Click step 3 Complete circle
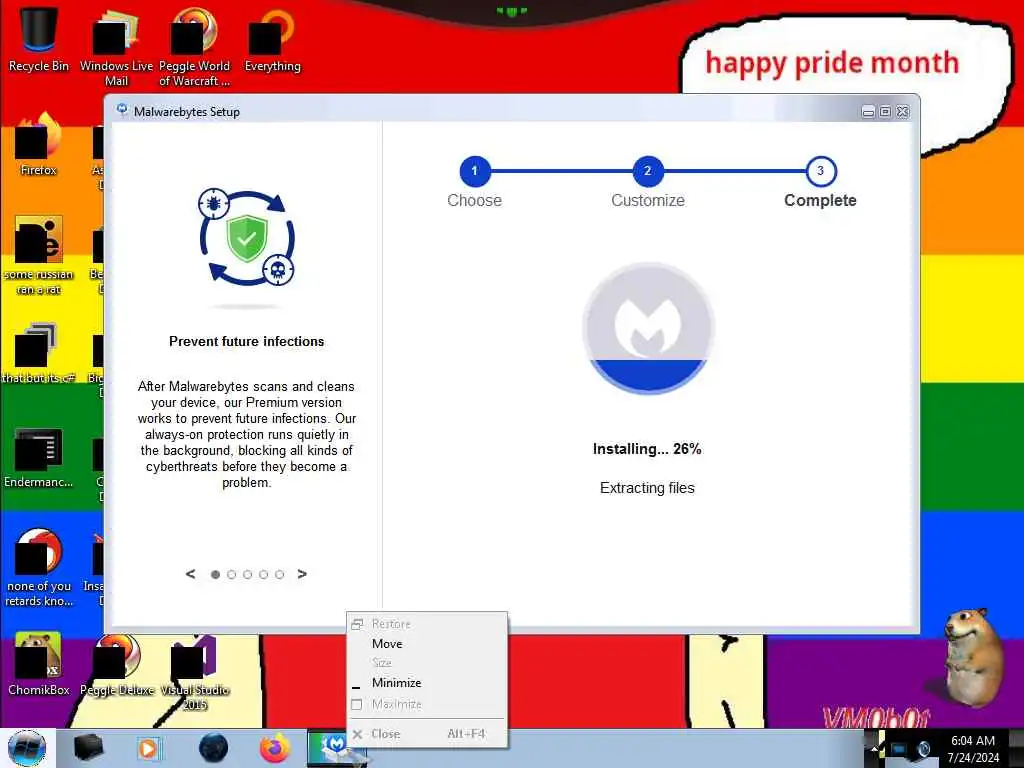This screenshot has width=1024, height=768. (820, 171)
